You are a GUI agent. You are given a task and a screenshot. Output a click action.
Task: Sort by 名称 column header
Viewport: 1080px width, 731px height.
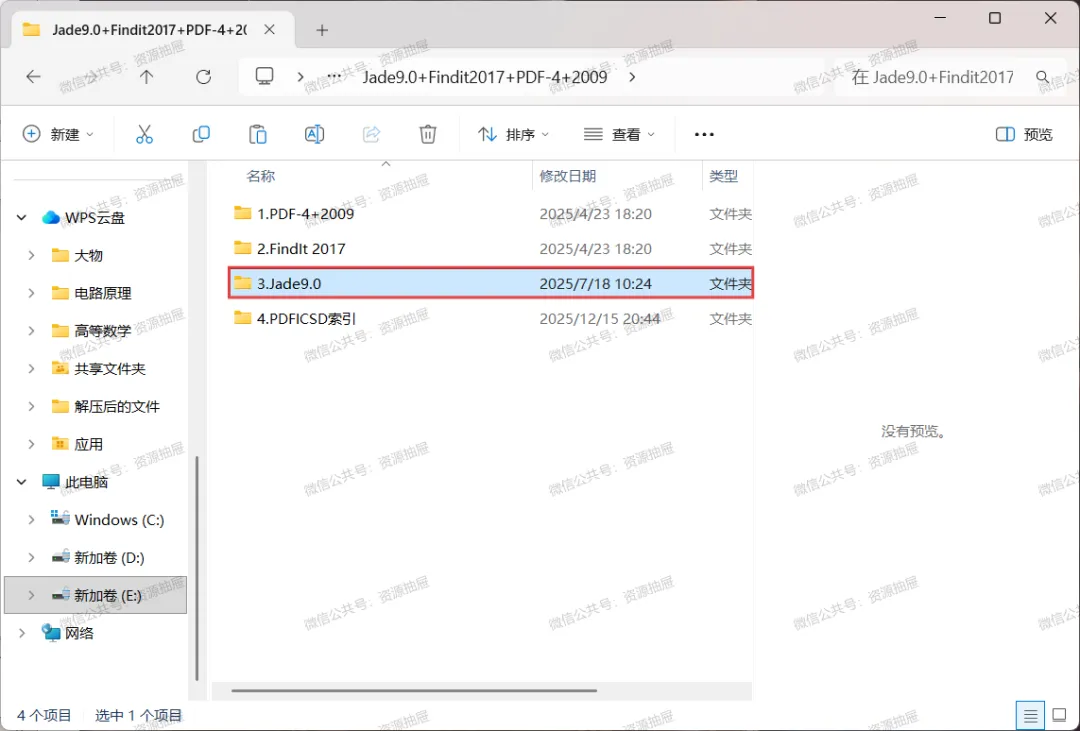(260, 176)
